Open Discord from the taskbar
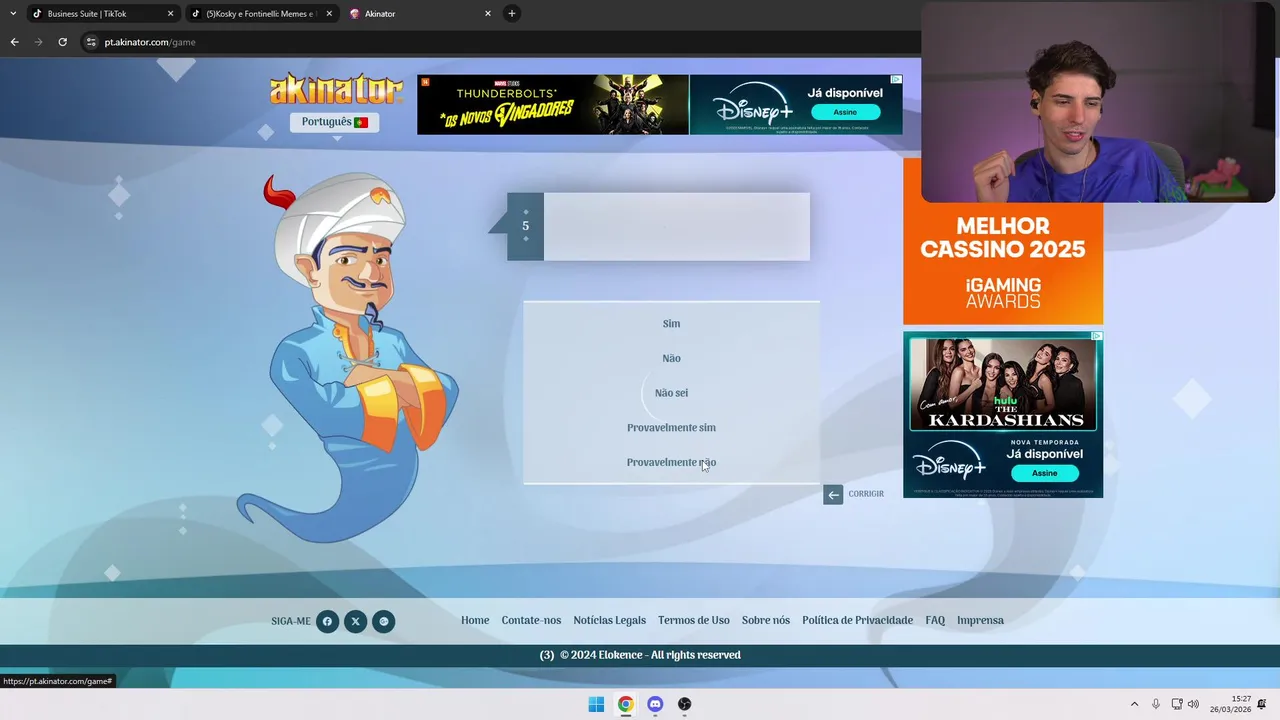 coord(655,704)
